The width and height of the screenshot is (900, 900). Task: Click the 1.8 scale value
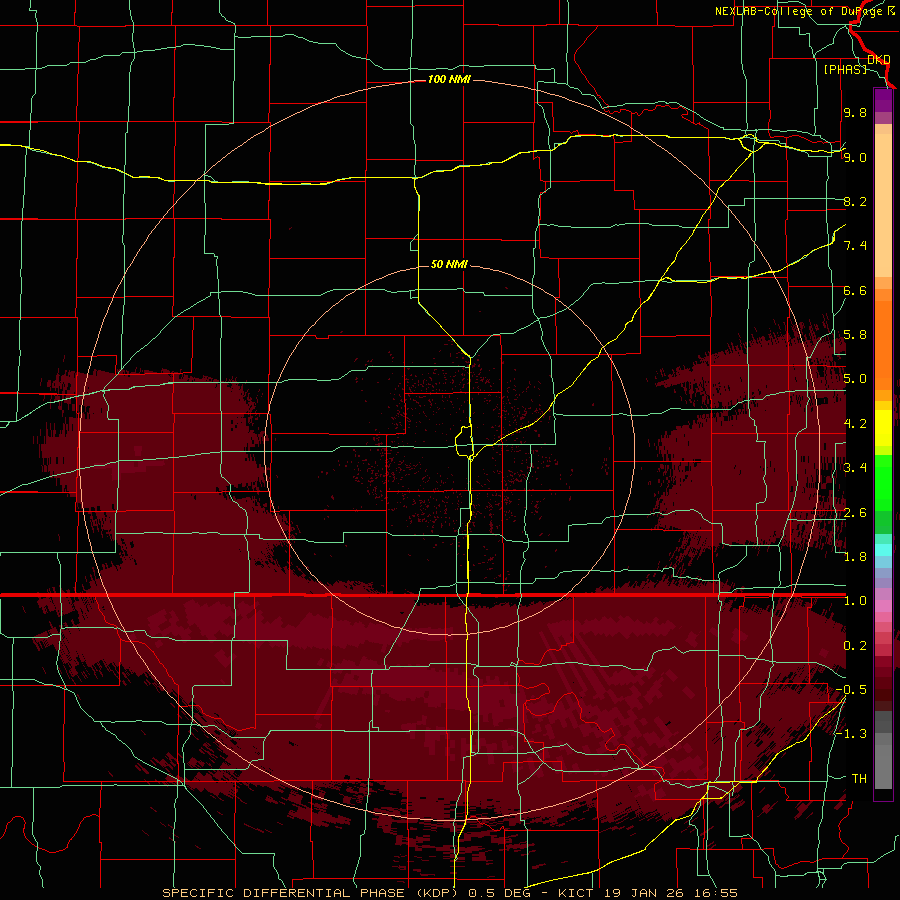[855, 557]
